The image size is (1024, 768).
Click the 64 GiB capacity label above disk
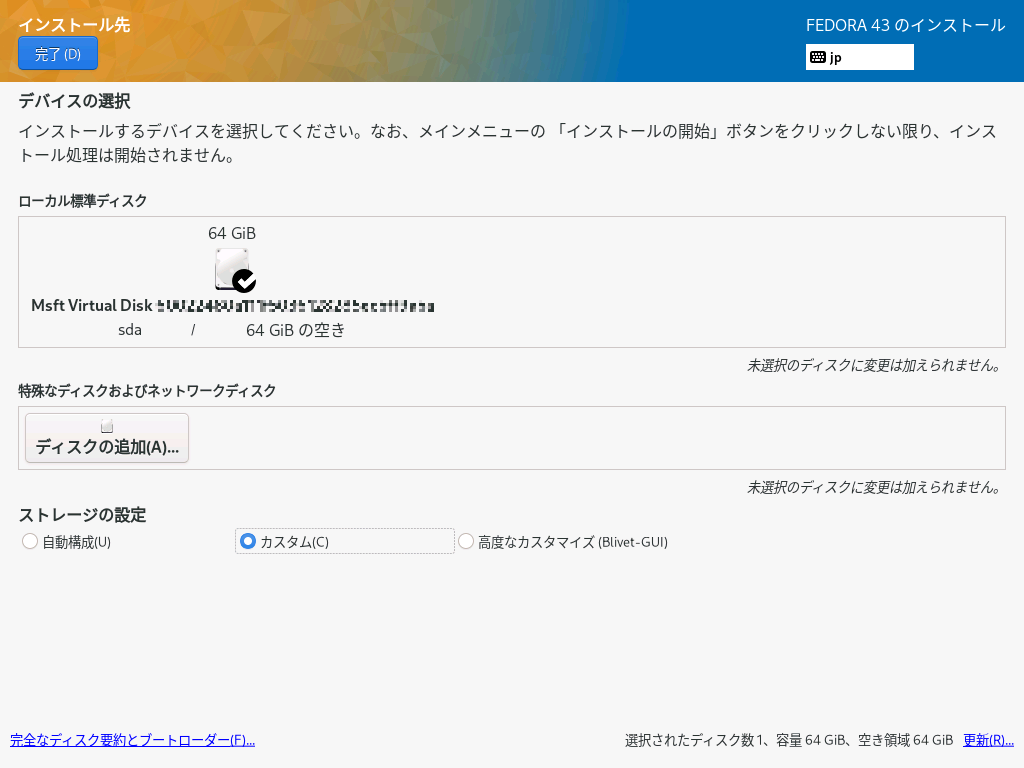click(x=232, y=233)
